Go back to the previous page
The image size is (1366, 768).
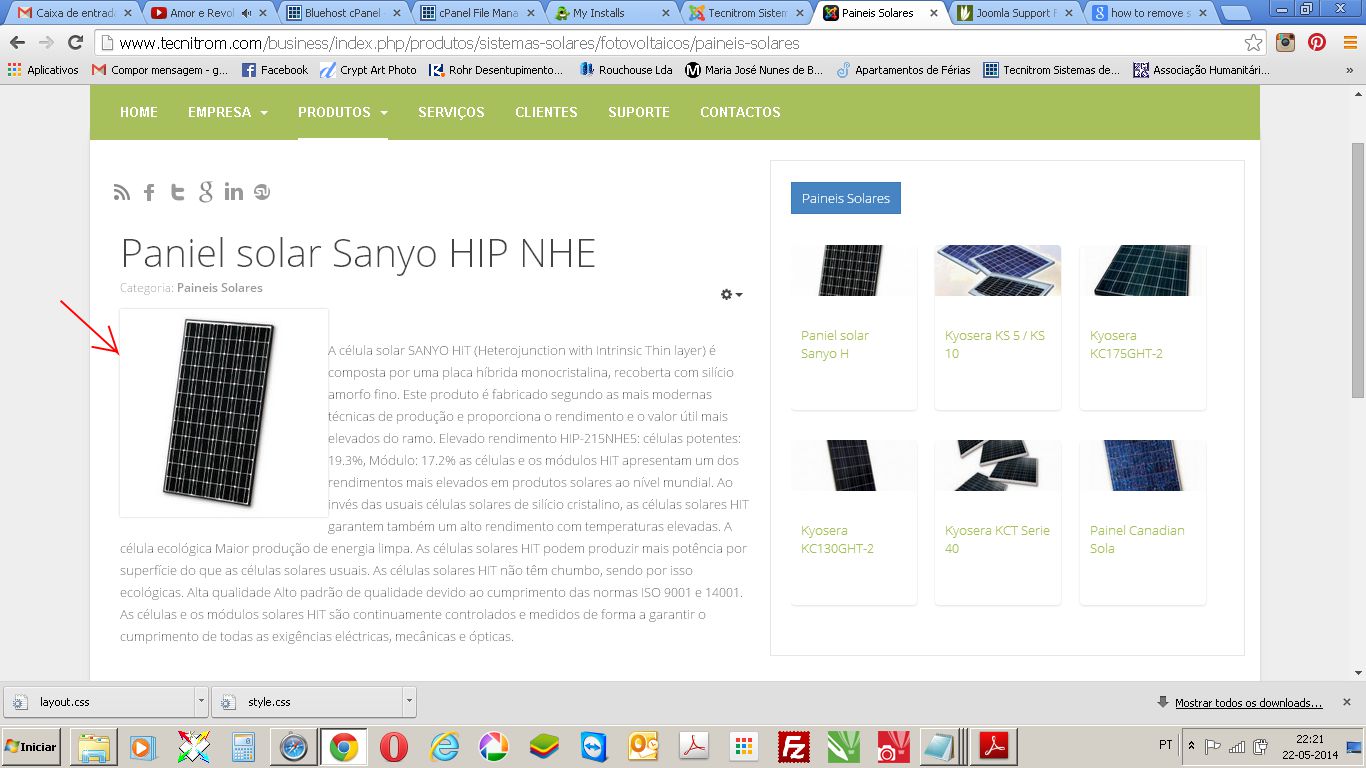pyautogui.click(x=17, y=43)
